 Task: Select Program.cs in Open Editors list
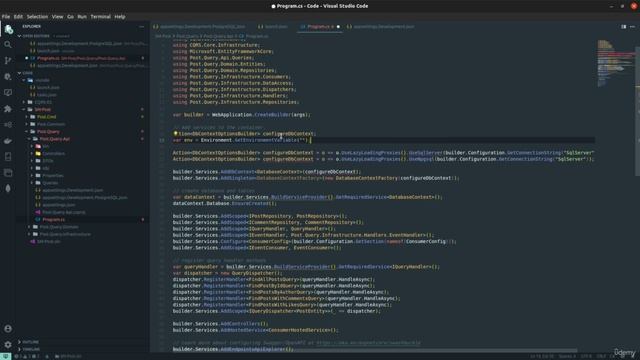[x=82, y=58]
